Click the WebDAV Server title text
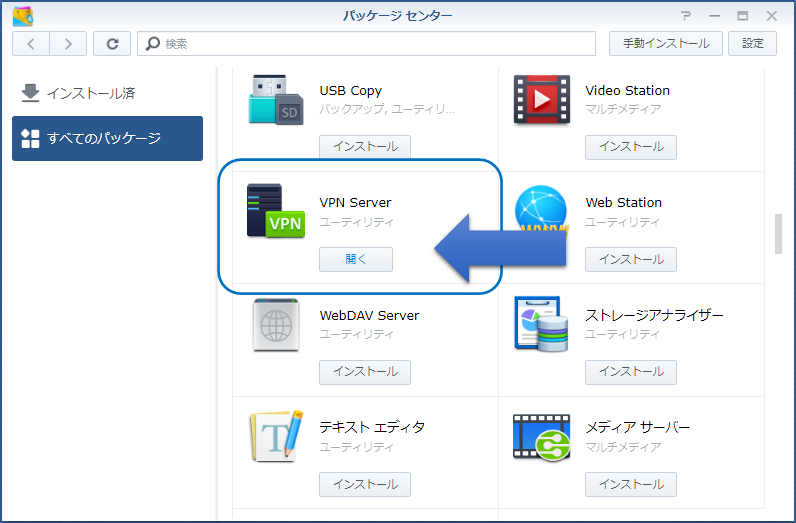 coord(370,315)
